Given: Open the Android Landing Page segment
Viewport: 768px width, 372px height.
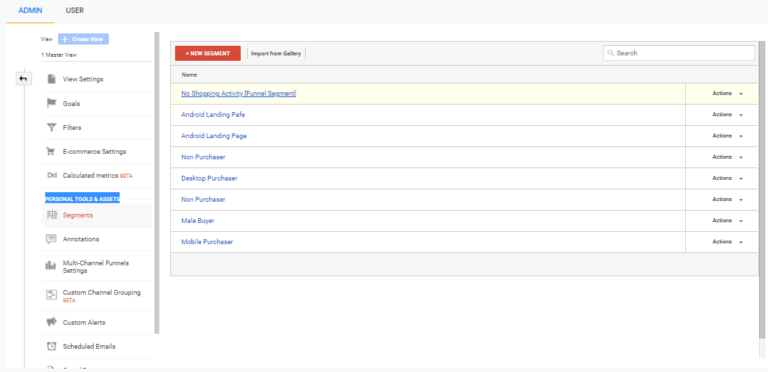Looking at the screenshot, I should (214, 136).
